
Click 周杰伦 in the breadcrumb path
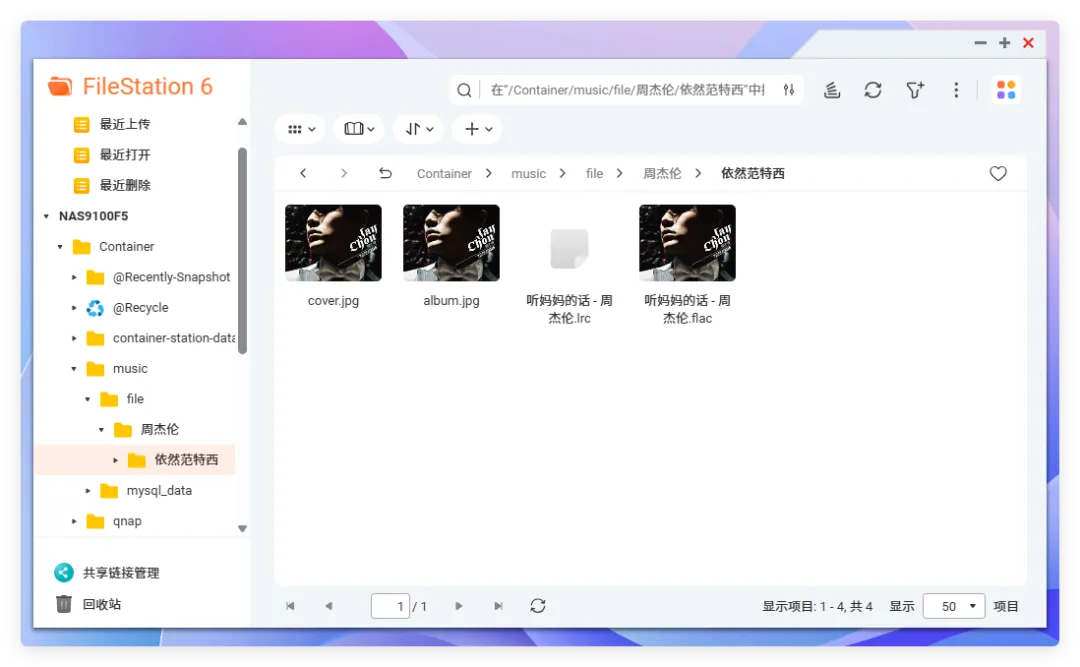tap(662, 174)
